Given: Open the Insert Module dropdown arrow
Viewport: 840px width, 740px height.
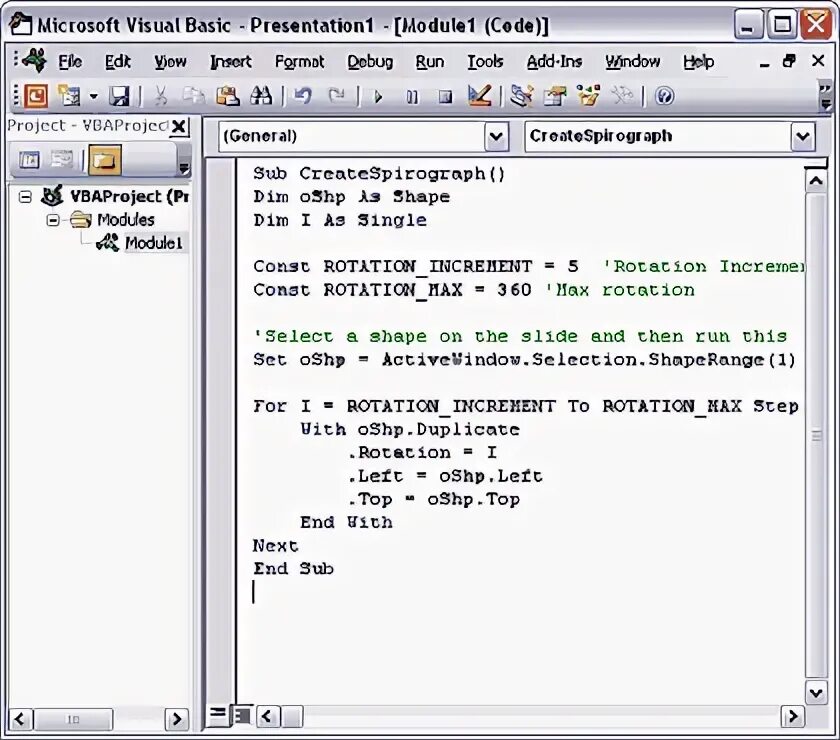Looking at the screenshot, I should pos(94,97).
